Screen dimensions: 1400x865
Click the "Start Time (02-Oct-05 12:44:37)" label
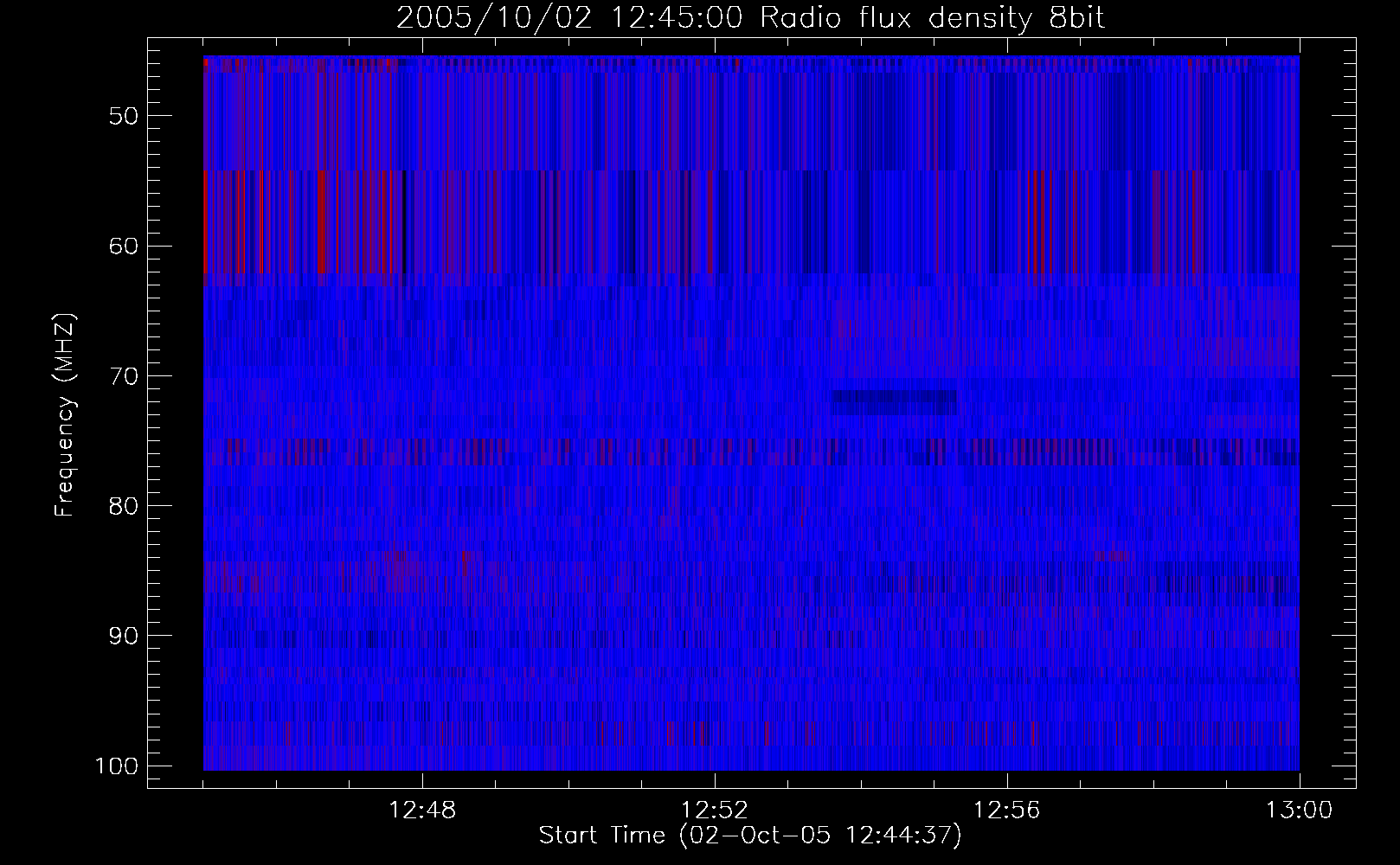[x=750, y=836]
